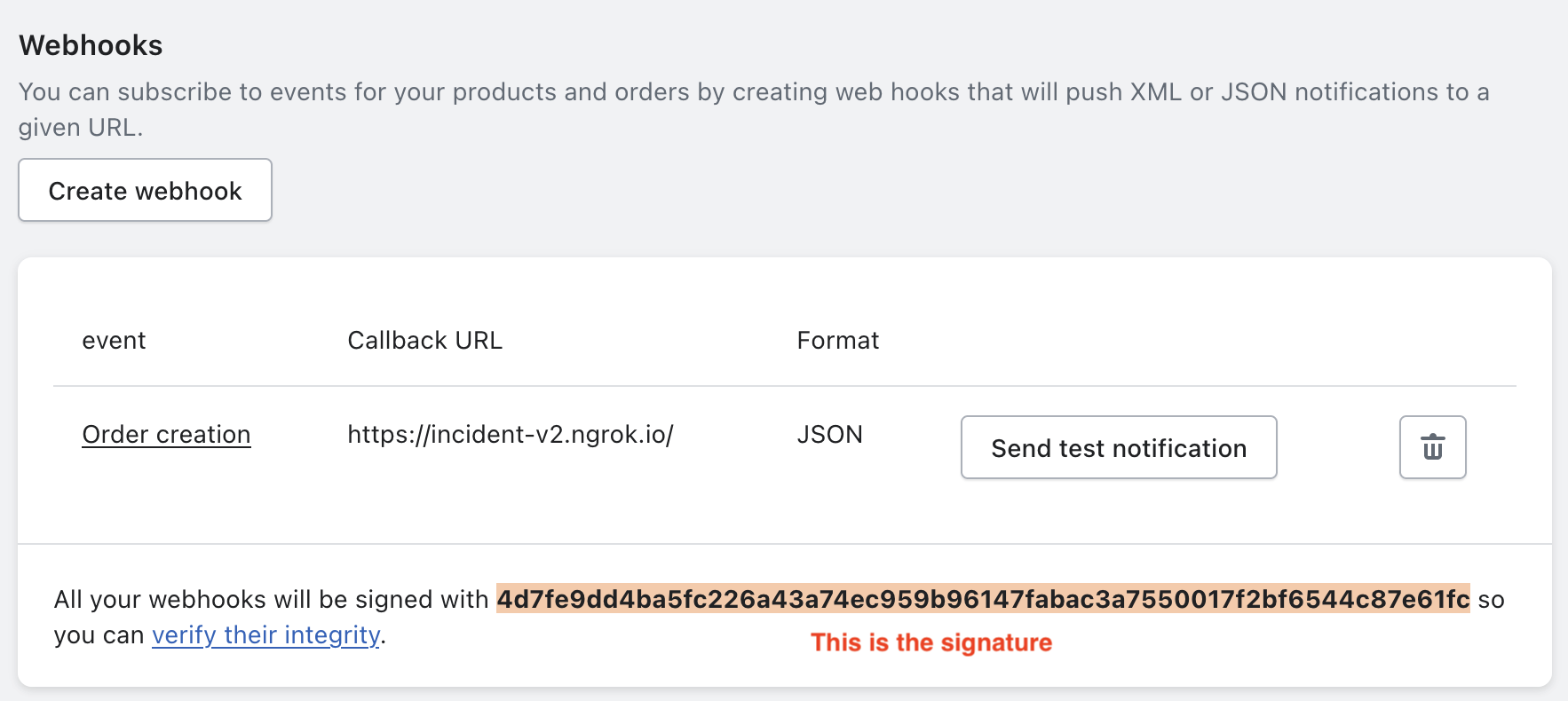Delete the webhook with the trash icon

point(1432,447)
